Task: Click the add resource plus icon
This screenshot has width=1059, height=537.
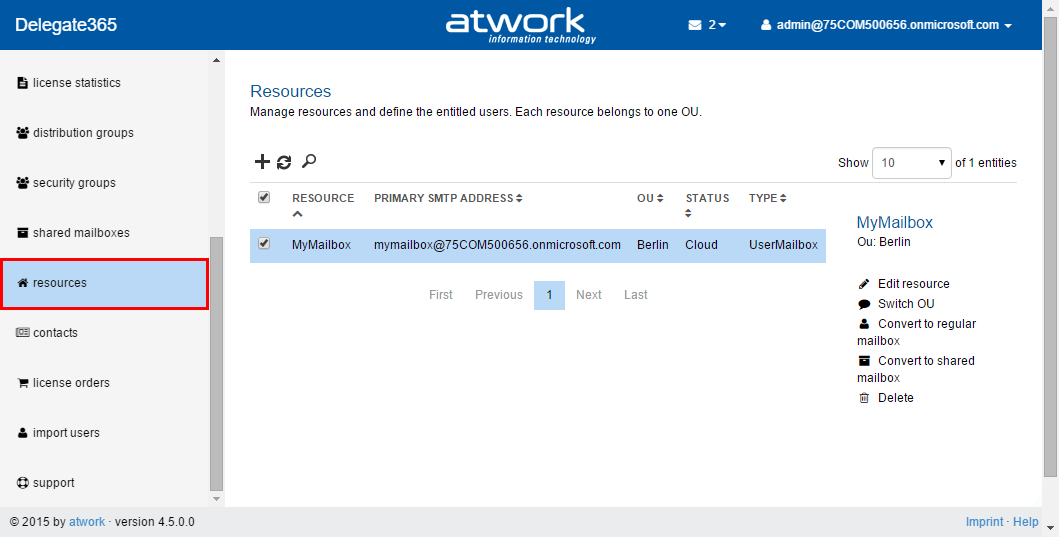Action: (261, 161)
